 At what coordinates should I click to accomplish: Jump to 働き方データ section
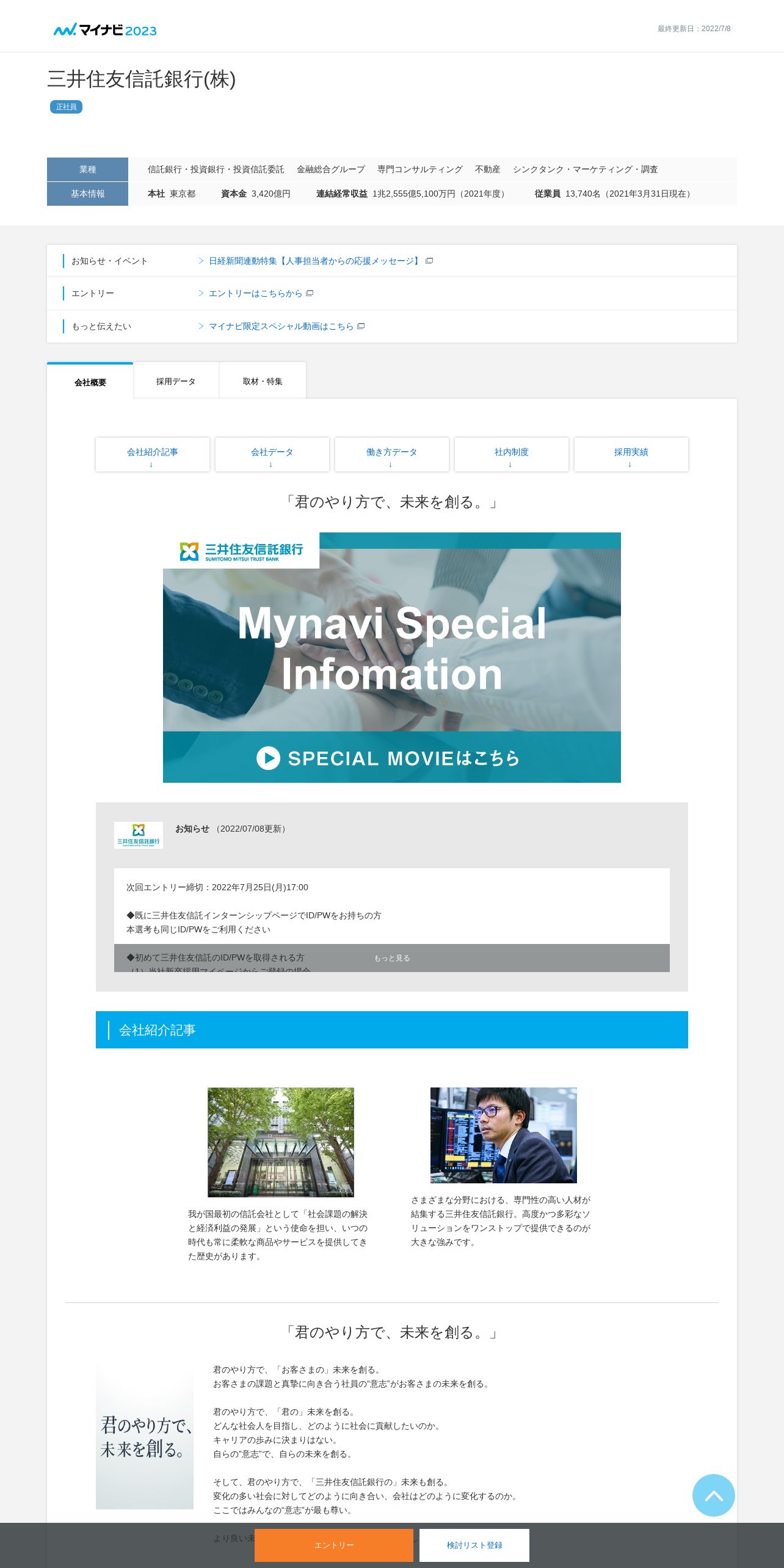[392, 454]
